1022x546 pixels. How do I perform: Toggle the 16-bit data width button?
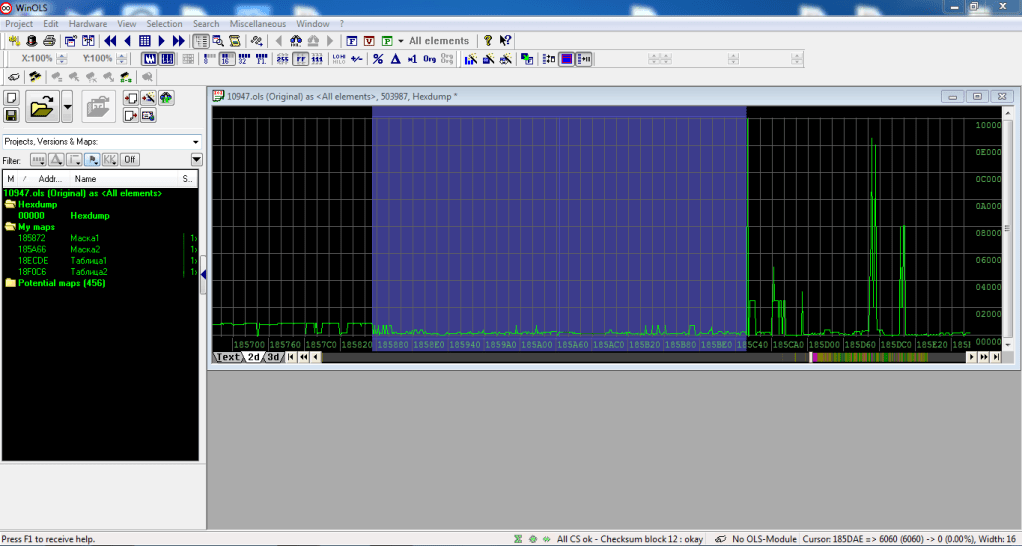[226, 59]
